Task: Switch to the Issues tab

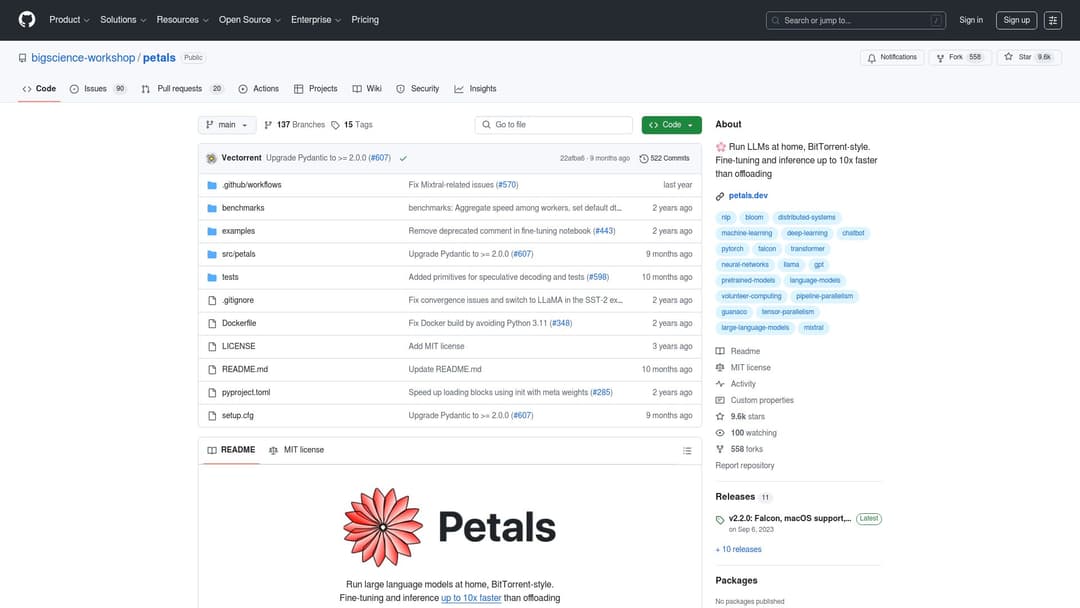Action: [98, 89]
